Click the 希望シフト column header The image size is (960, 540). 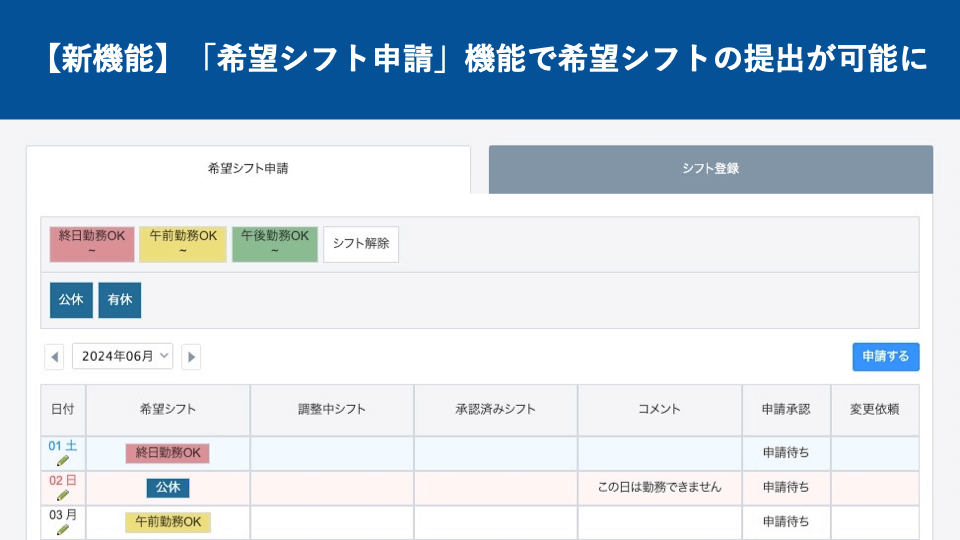168,410
